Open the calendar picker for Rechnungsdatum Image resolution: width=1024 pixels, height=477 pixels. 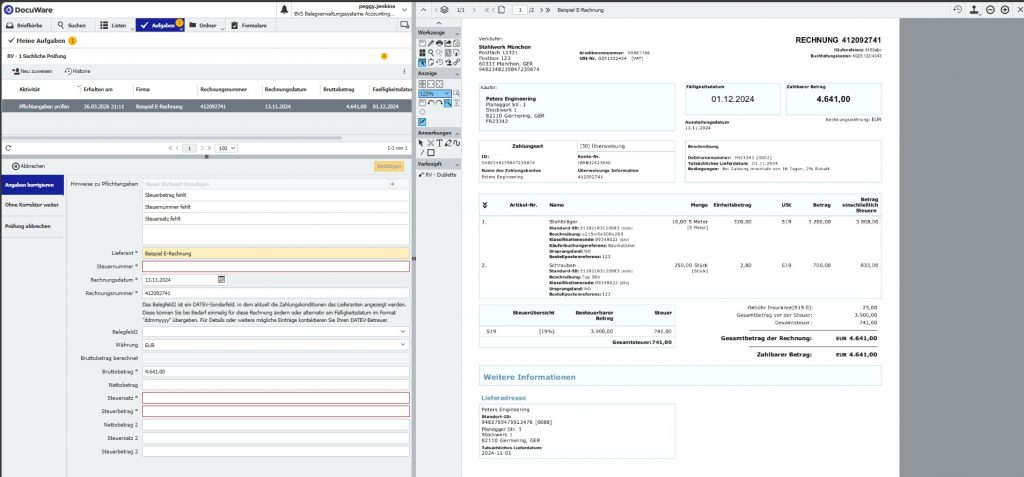[x=221, y=279]
